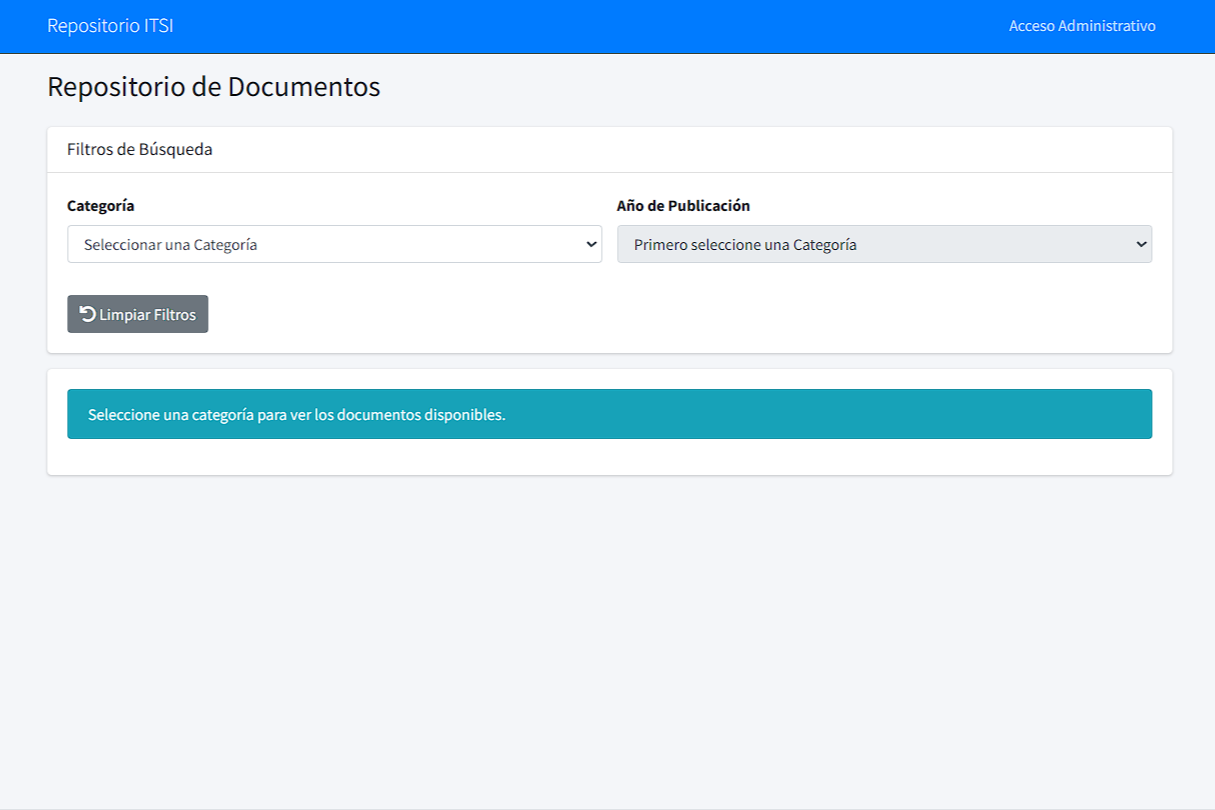Click the empty middle of the blue navigation bar

pyautogui.click(x=600, y=26)
